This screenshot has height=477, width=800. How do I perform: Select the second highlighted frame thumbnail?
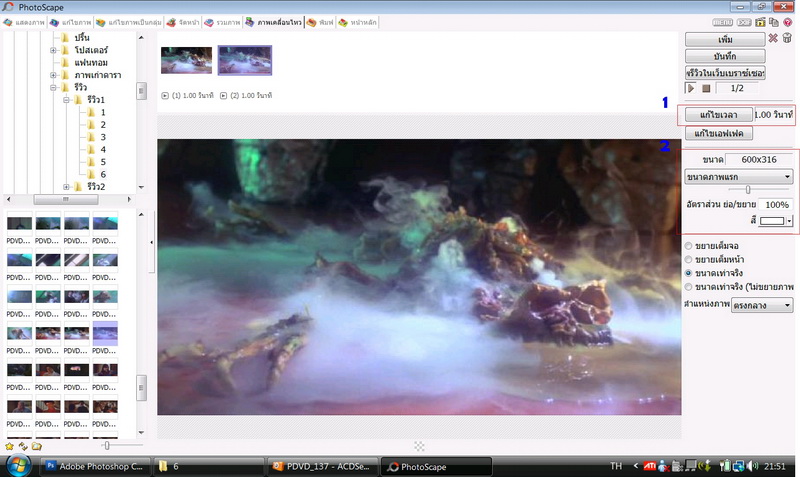[245, 60]
